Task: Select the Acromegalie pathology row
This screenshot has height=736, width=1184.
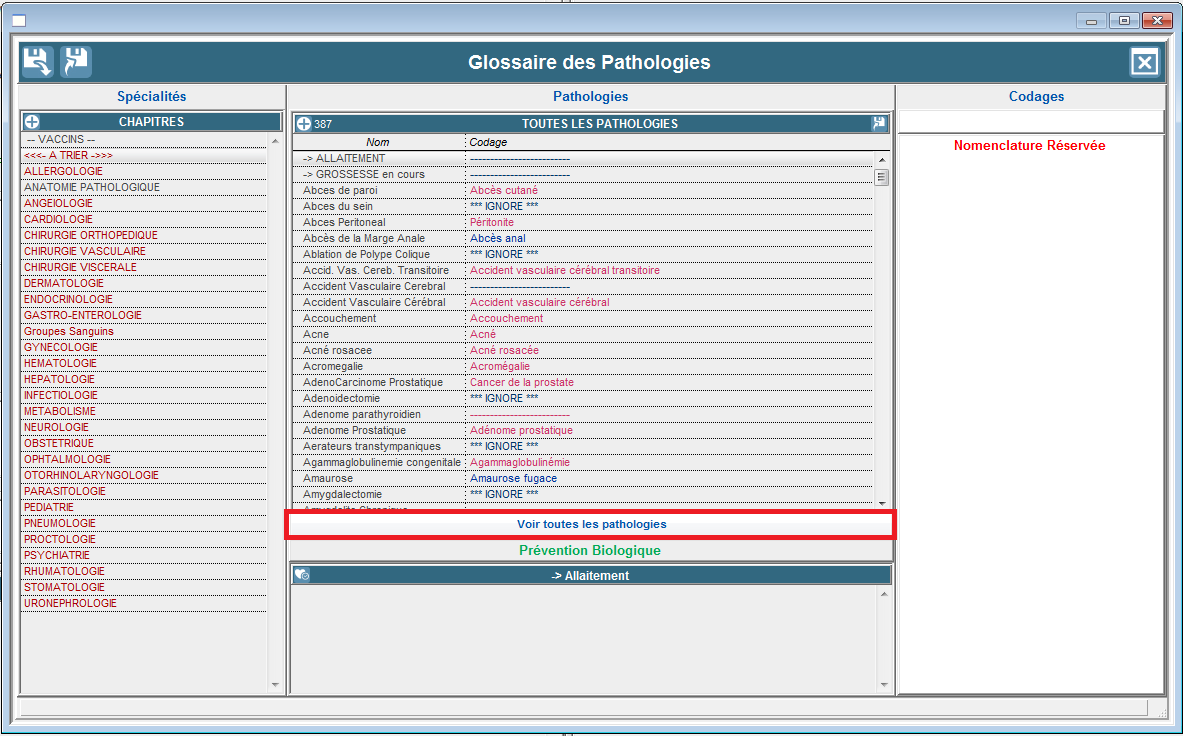Action: (x=333, y=366)
